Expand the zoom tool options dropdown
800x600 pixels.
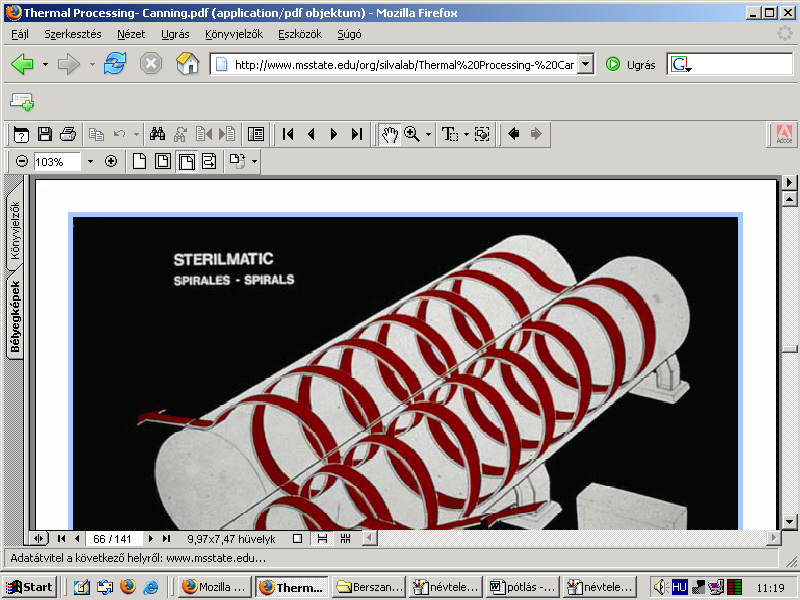(428, 134)
